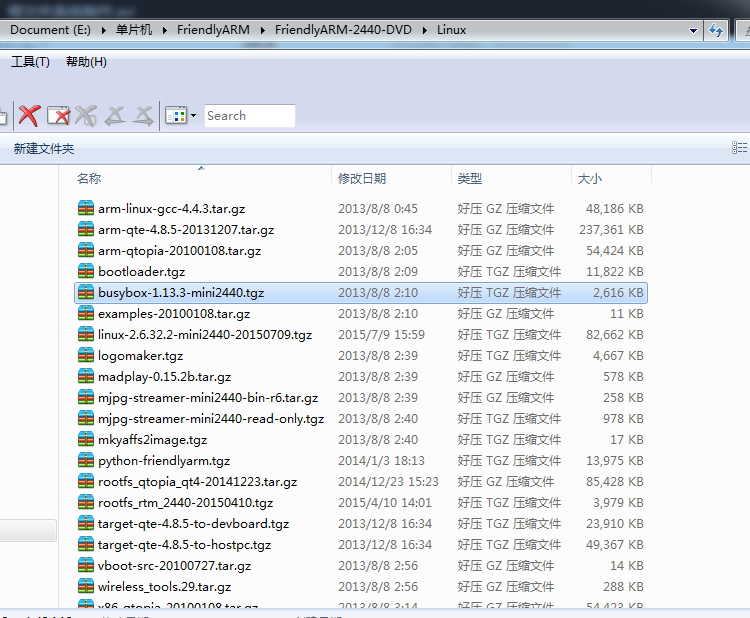Click archive icon of rootfs_rtm_2440-20150410.tgz
750x618 pixels.
(x=86, y=502)
